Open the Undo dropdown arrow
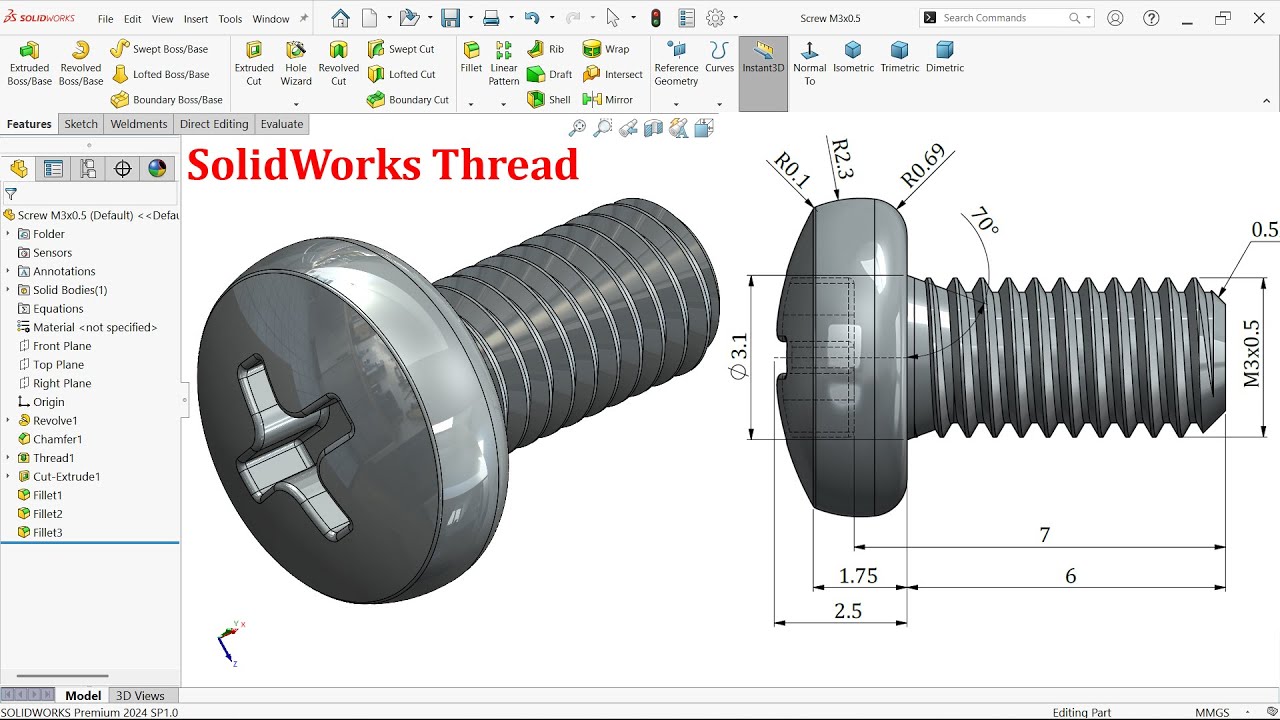The width and height of the screenshot is (1280, 720). [552, 18]
